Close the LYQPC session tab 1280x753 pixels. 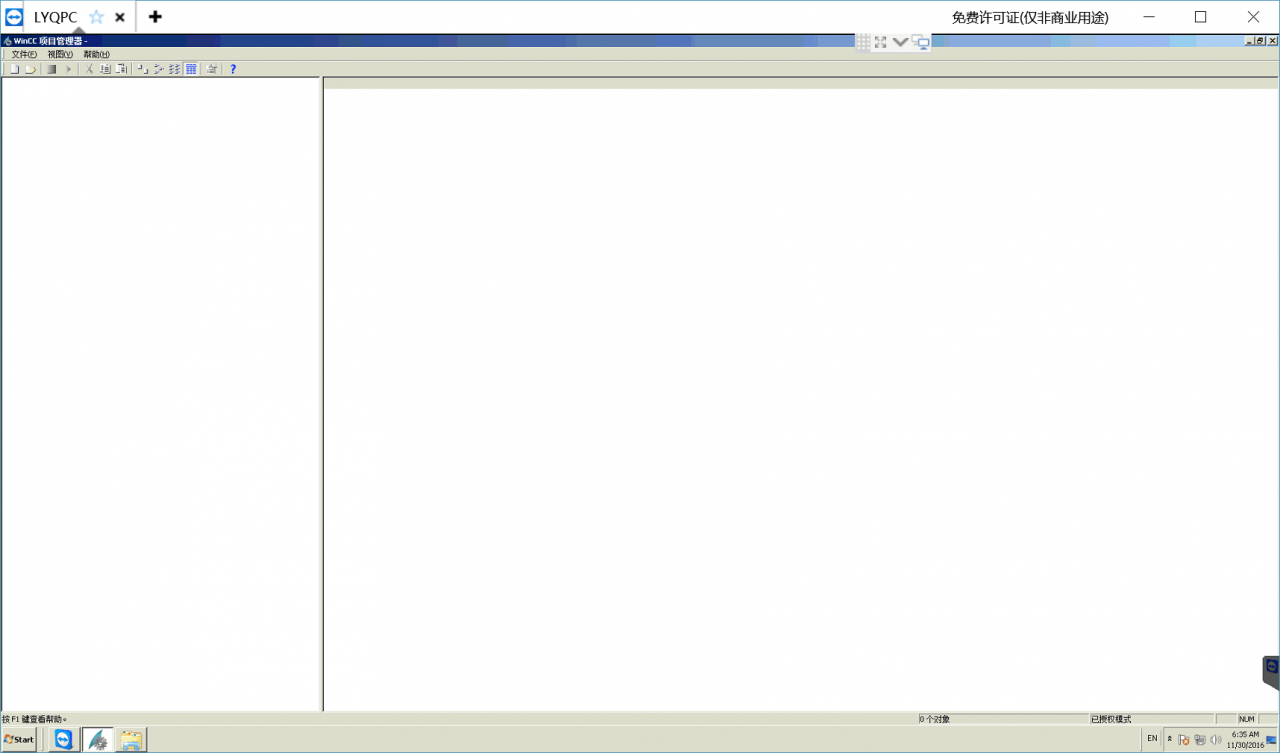[x=120, y=17]
